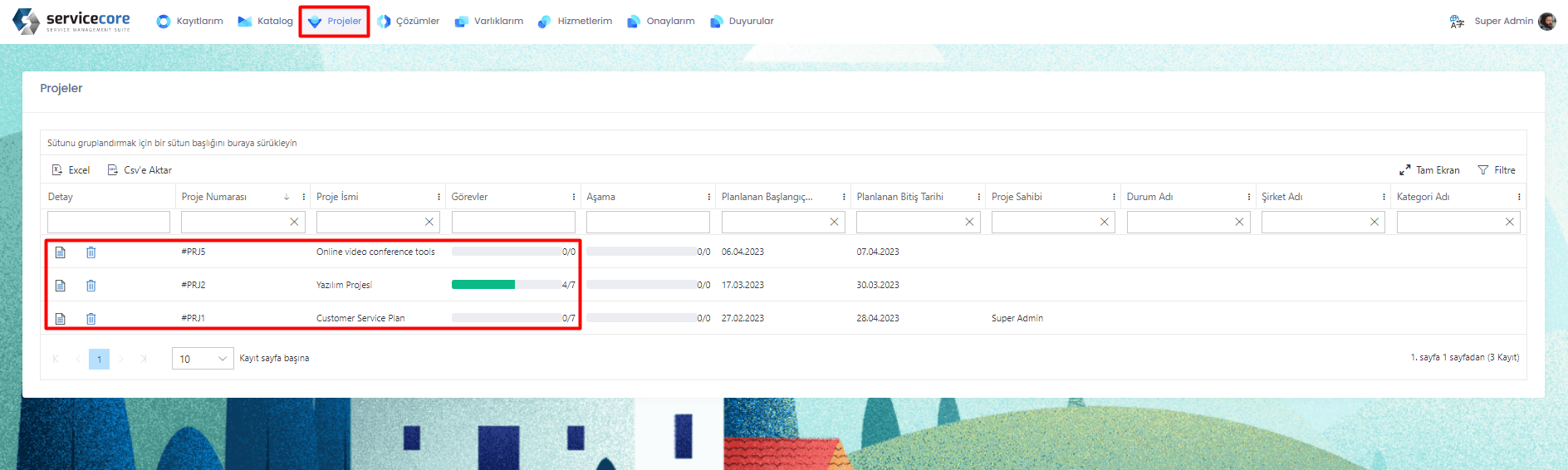The height and width of the screenshot is (470, 1568).
Task: Open Super Admin avatar picture
Action: coord(1547,22)
